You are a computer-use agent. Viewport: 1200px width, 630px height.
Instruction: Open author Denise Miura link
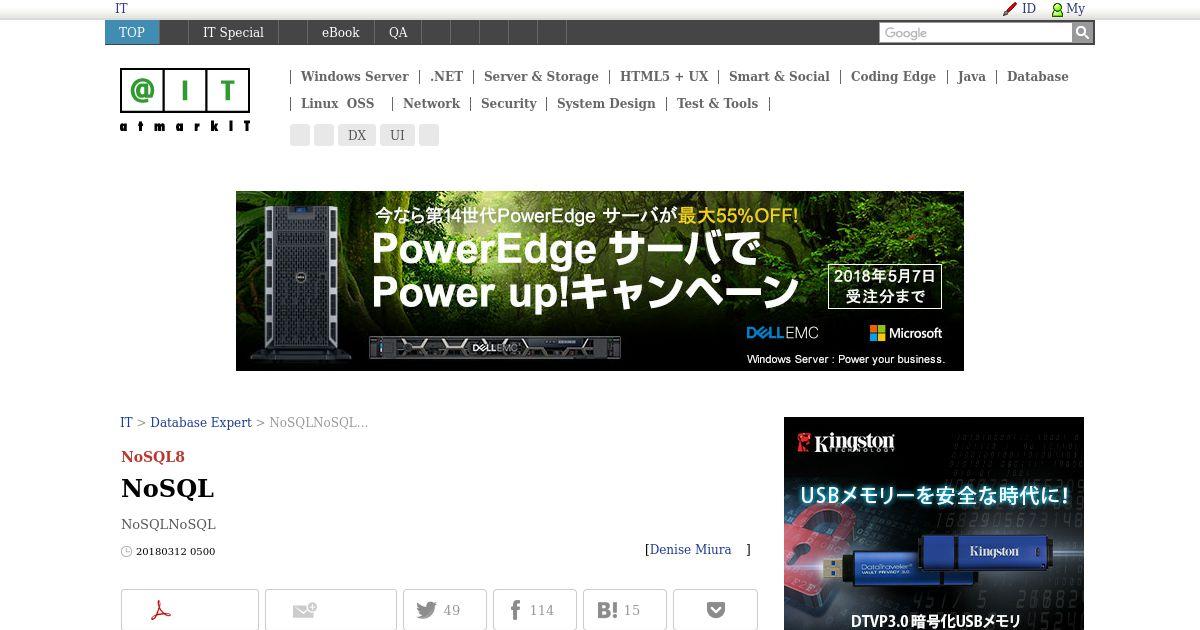coord(690,549)
